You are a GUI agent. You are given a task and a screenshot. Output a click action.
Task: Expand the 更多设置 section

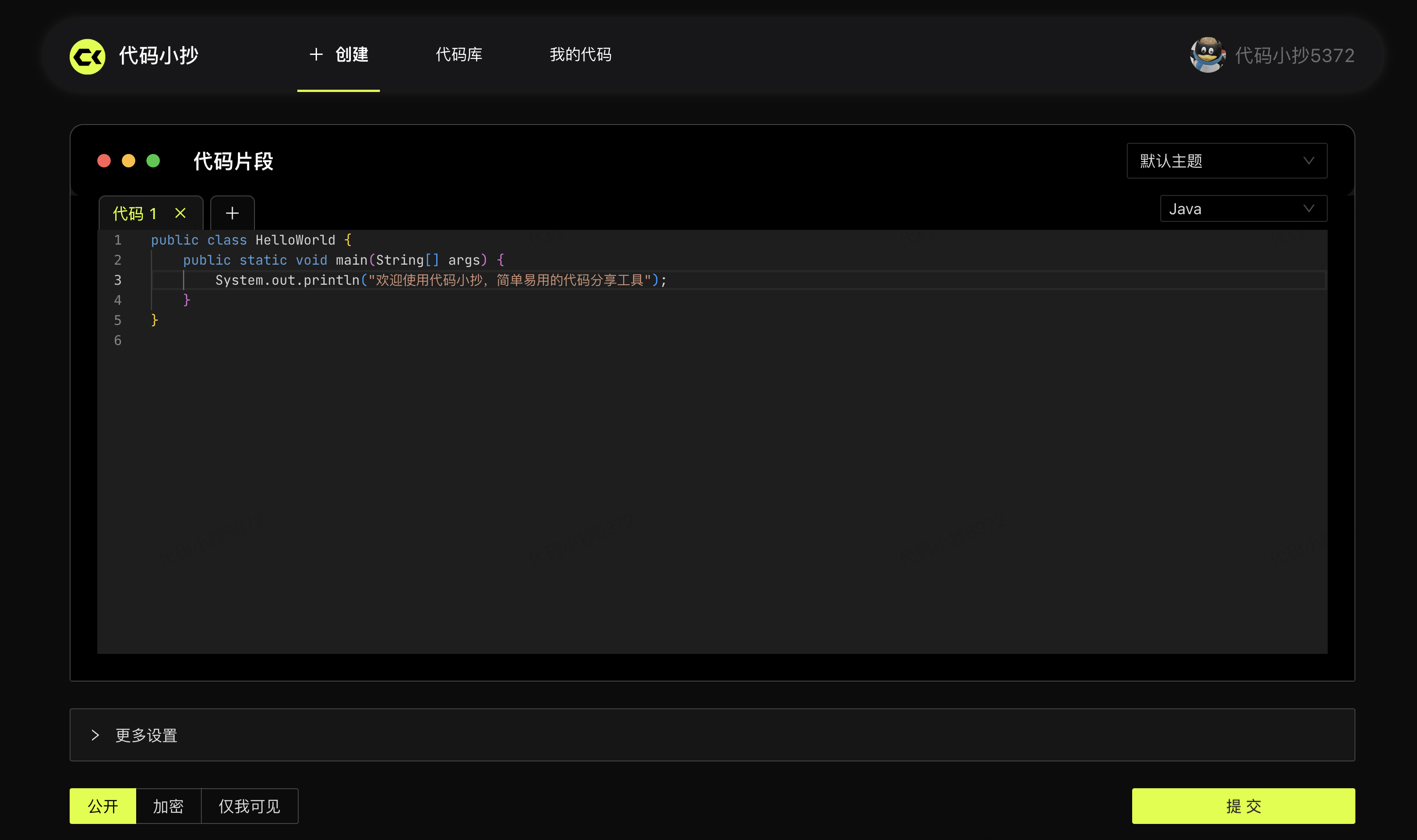pos(146,735)
